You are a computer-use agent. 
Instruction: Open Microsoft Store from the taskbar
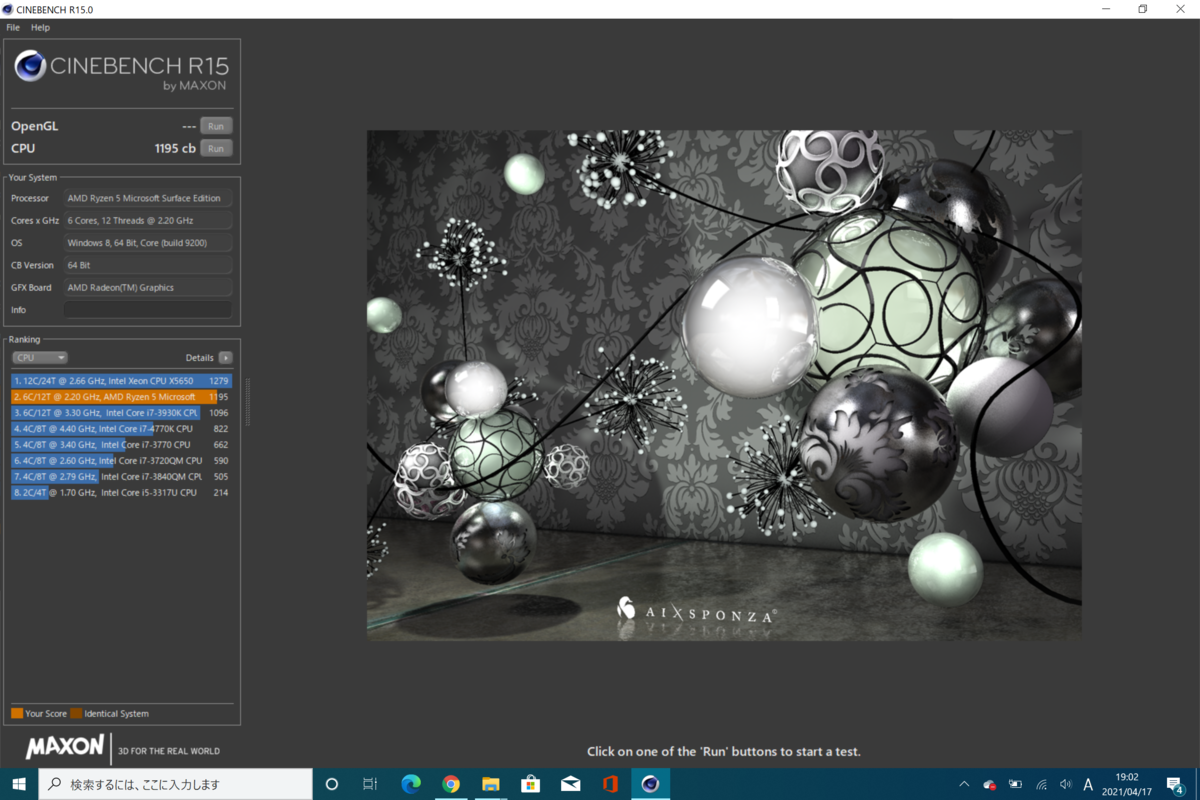coord(531,784)
